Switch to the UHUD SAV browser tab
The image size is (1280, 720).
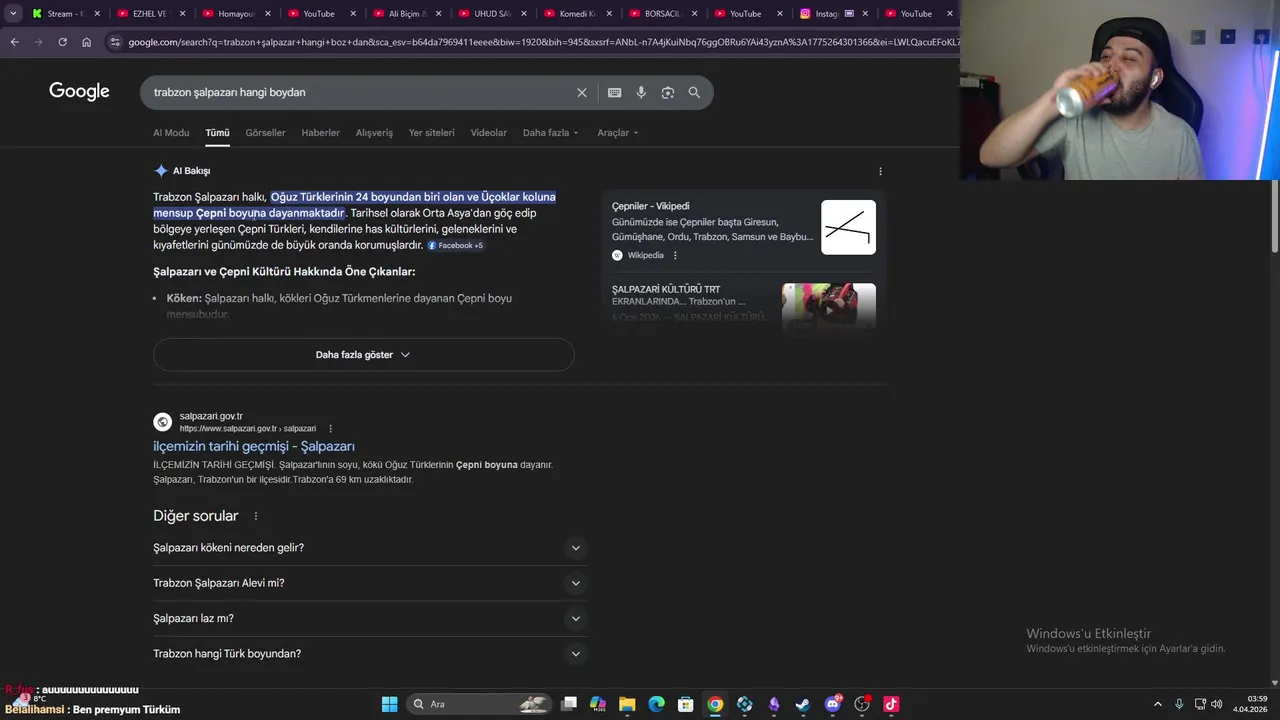[x=492, y=14]
